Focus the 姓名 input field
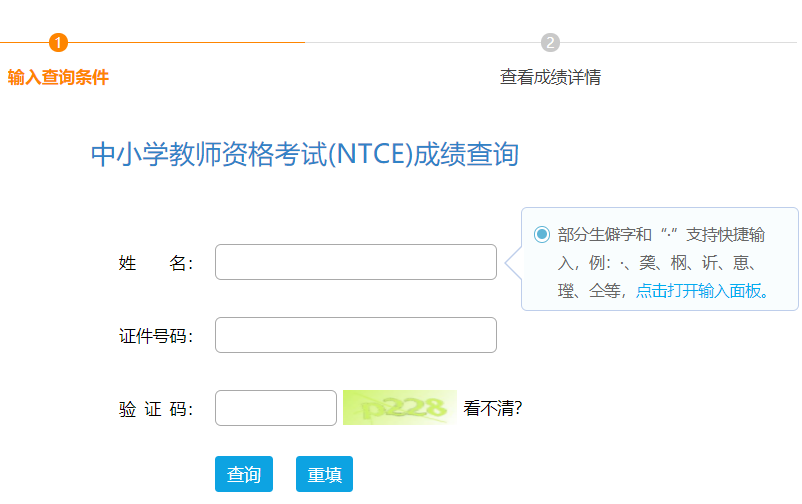 [355, 262]
